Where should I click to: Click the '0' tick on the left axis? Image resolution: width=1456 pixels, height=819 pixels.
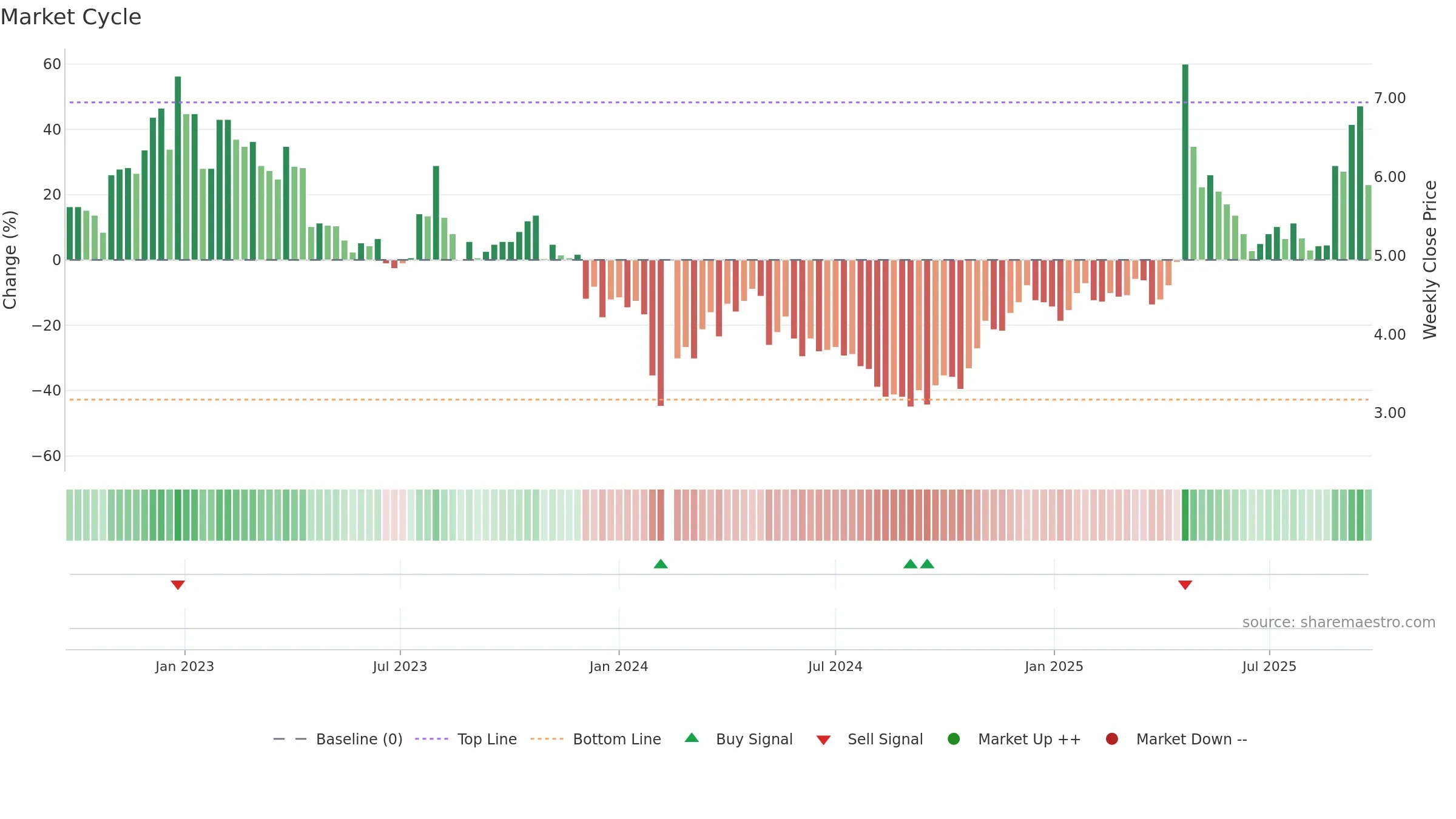[57, 260]
